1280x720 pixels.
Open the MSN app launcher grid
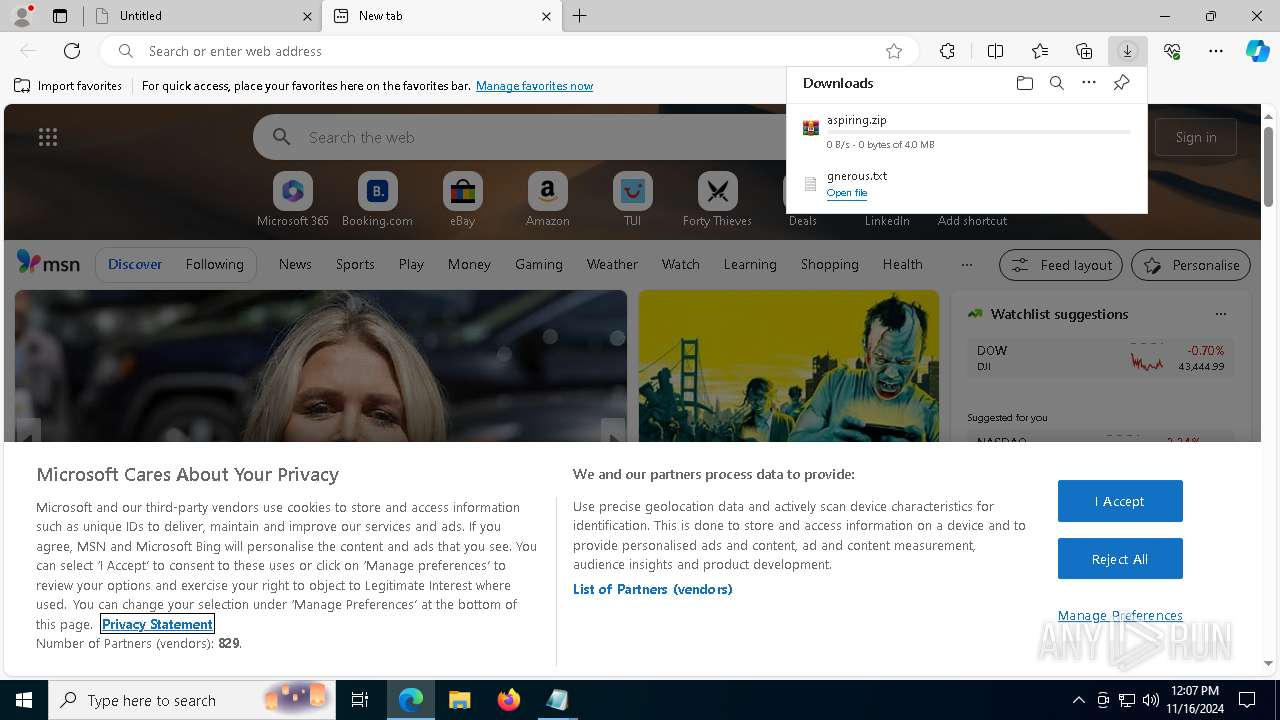click(x=48, y=137)
